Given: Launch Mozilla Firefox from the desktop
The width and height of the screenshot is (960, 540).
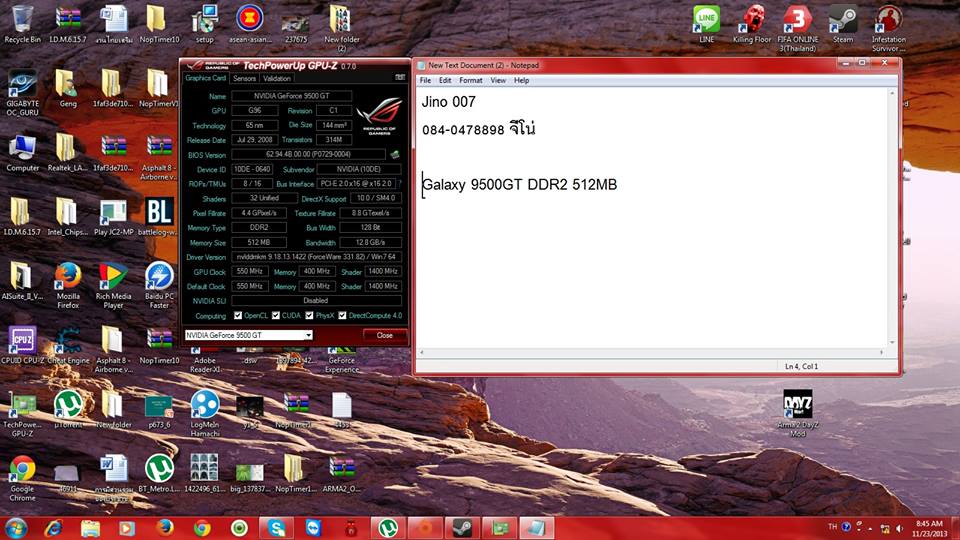Looking at the screenshot, I should pos(68,285).
